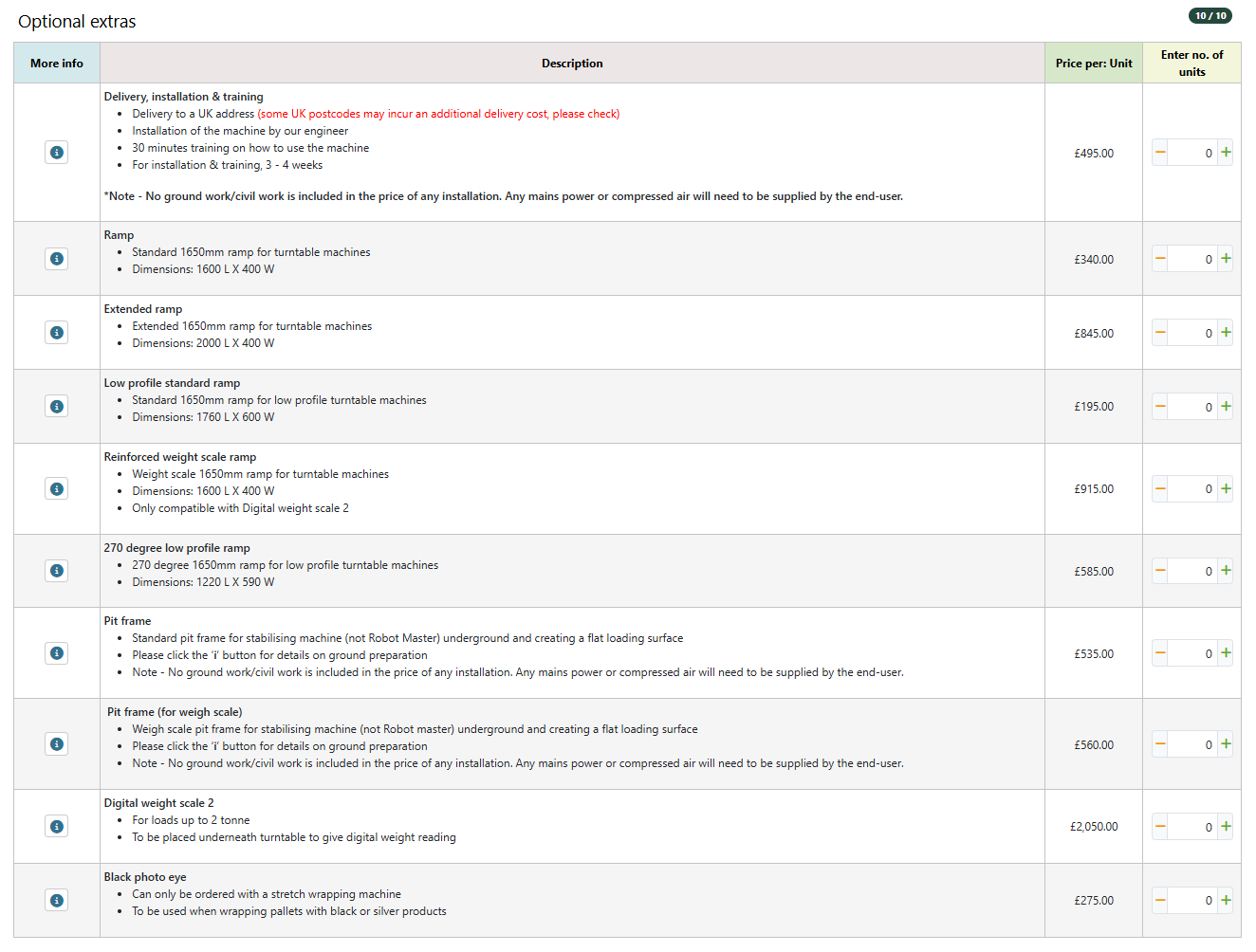The image size is (1256, 952).
Task: Increase Extended ramp quantity with plus
Action: [1226, 333]
